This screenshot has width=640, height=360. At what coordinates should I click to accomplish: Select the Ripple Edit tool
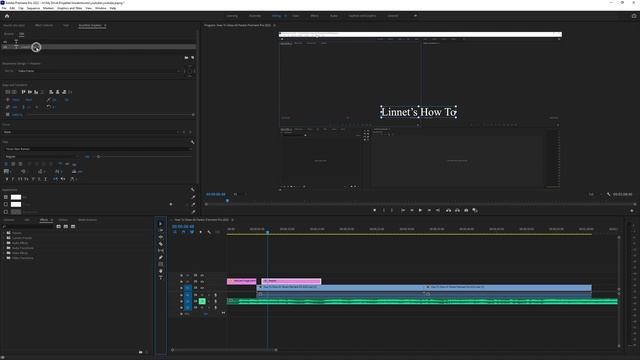(160, 237)
